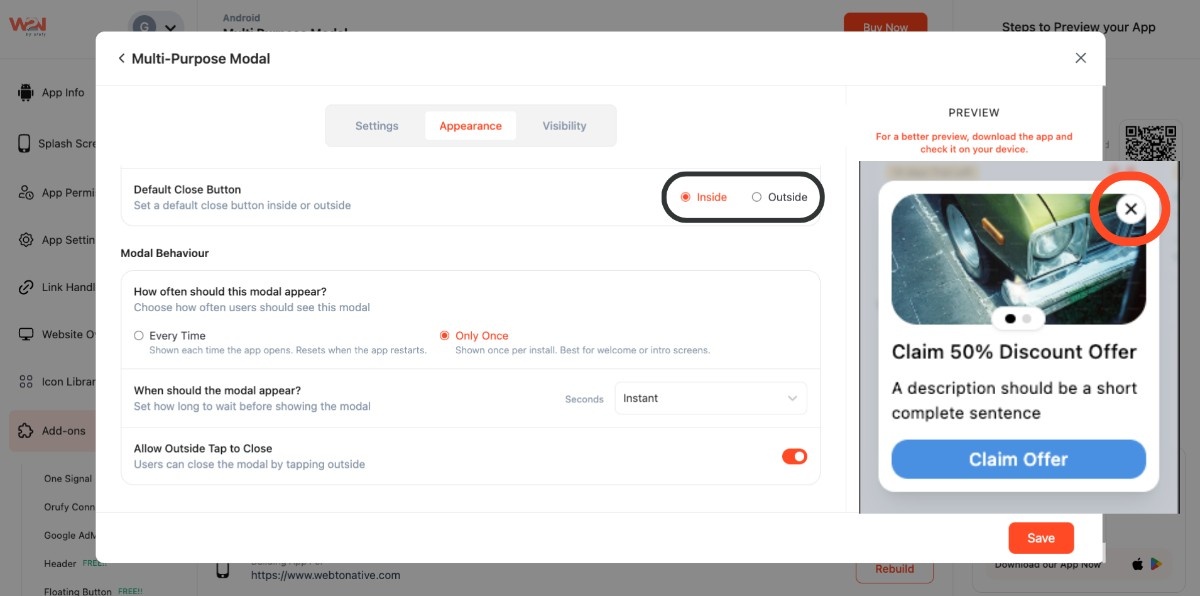Click the back arrow beside Multi-Purpose Modal
This screenshot has width=1200, height=596.
pyautogui.click(x=121, y=59)
